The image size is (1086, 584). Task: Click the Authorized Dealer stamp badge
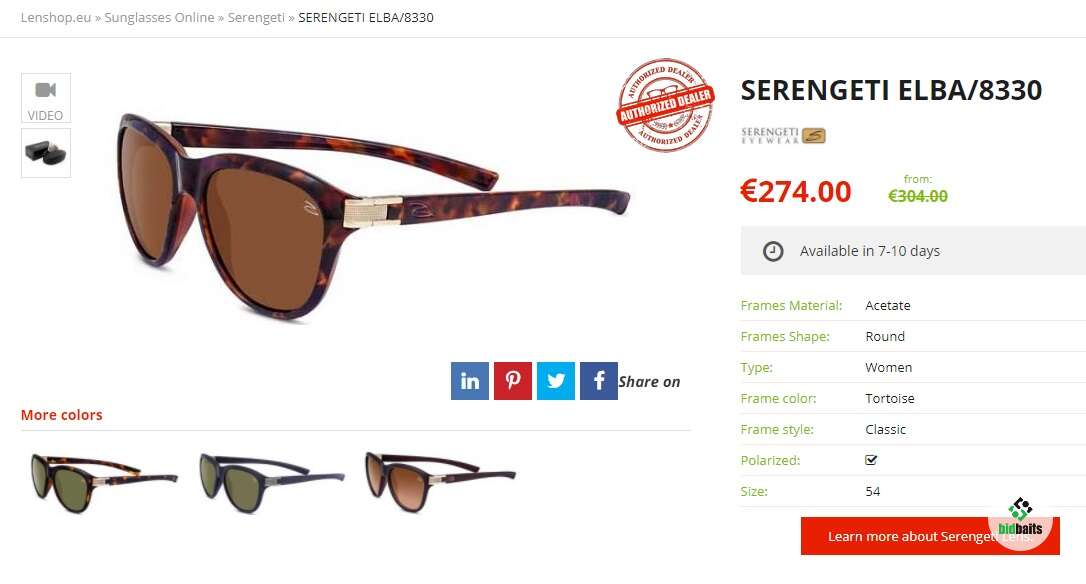(x=666, y=105)
